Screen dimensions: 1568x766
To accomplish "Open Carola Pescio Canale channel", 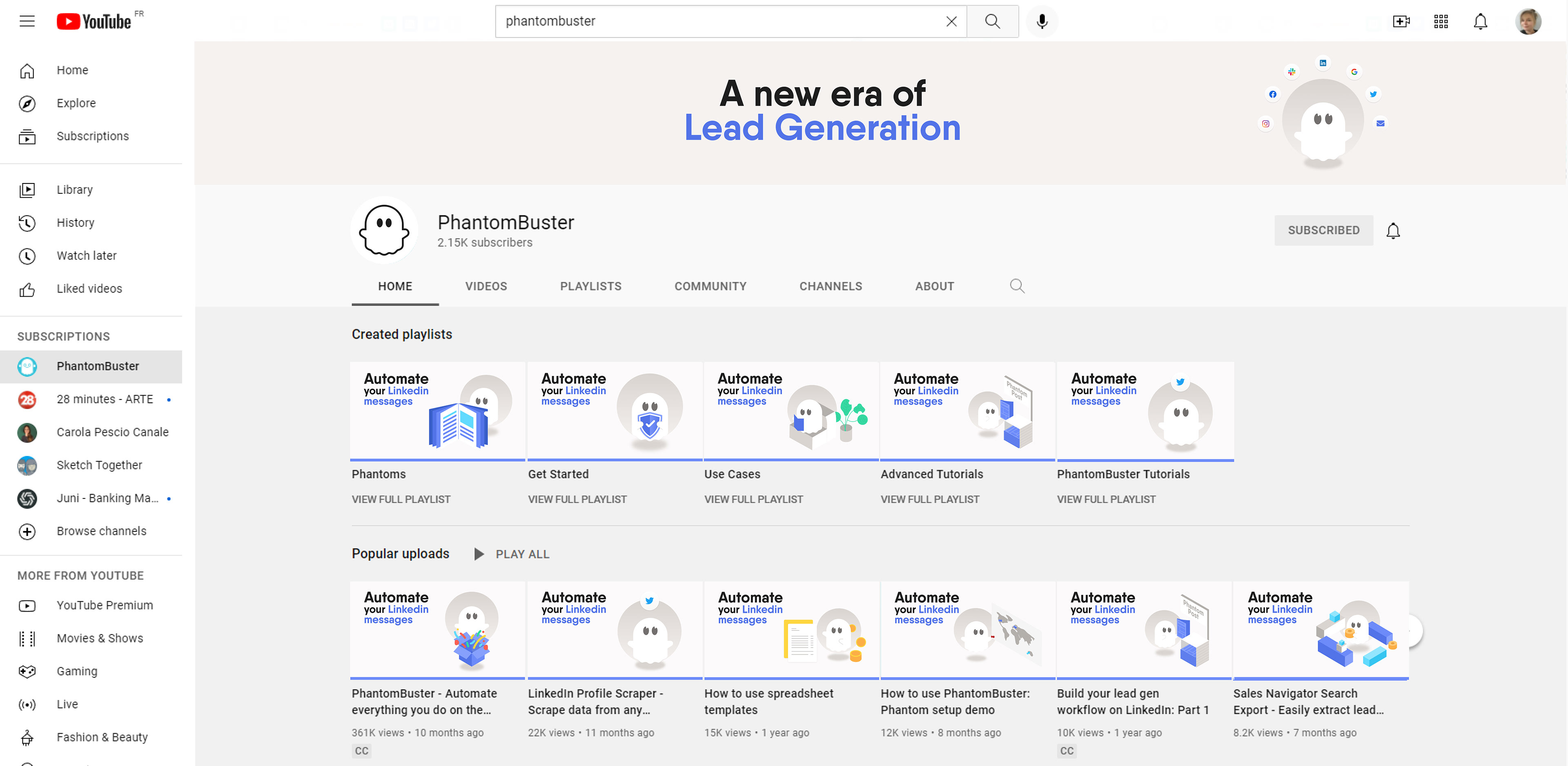I will (x=91, y=432).
